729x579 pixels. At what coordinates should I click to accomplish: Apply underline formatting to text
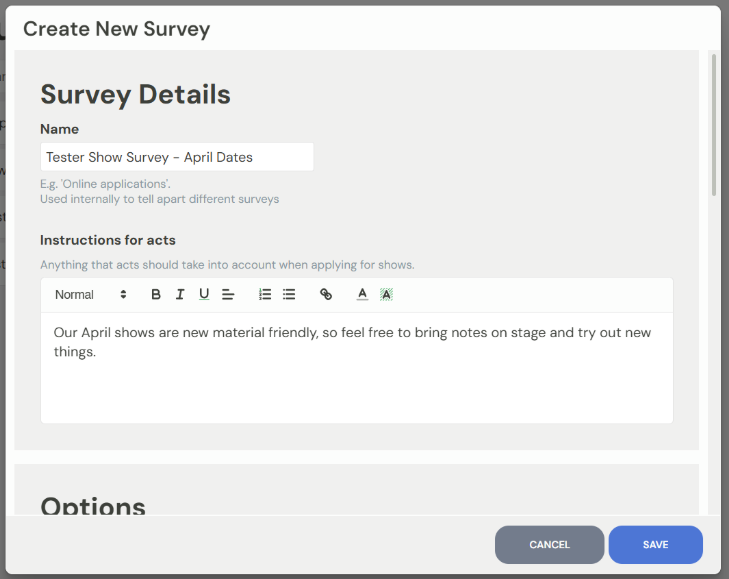pyautogui.click(x=204, y=294)
